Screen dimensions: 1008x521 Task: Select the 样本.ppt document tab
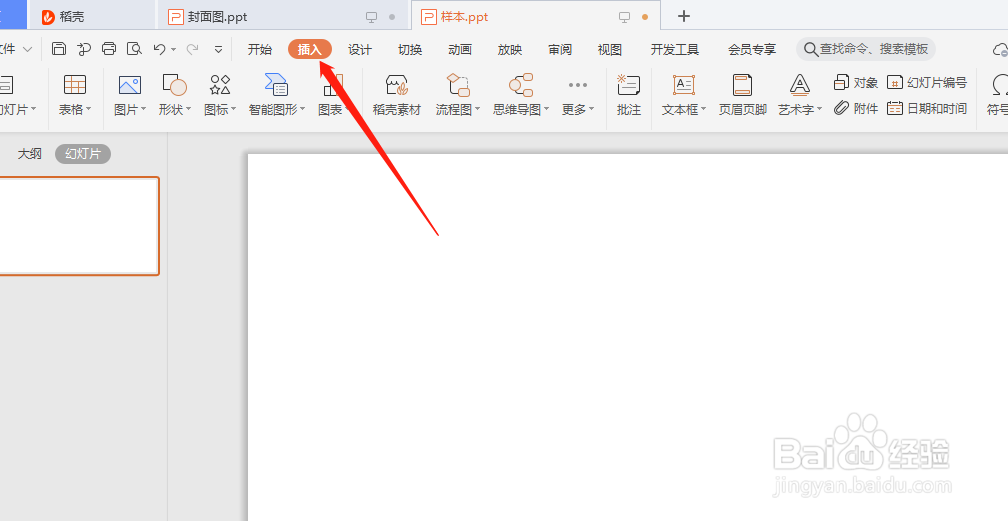pyautogui.click(x=537, y=16)
